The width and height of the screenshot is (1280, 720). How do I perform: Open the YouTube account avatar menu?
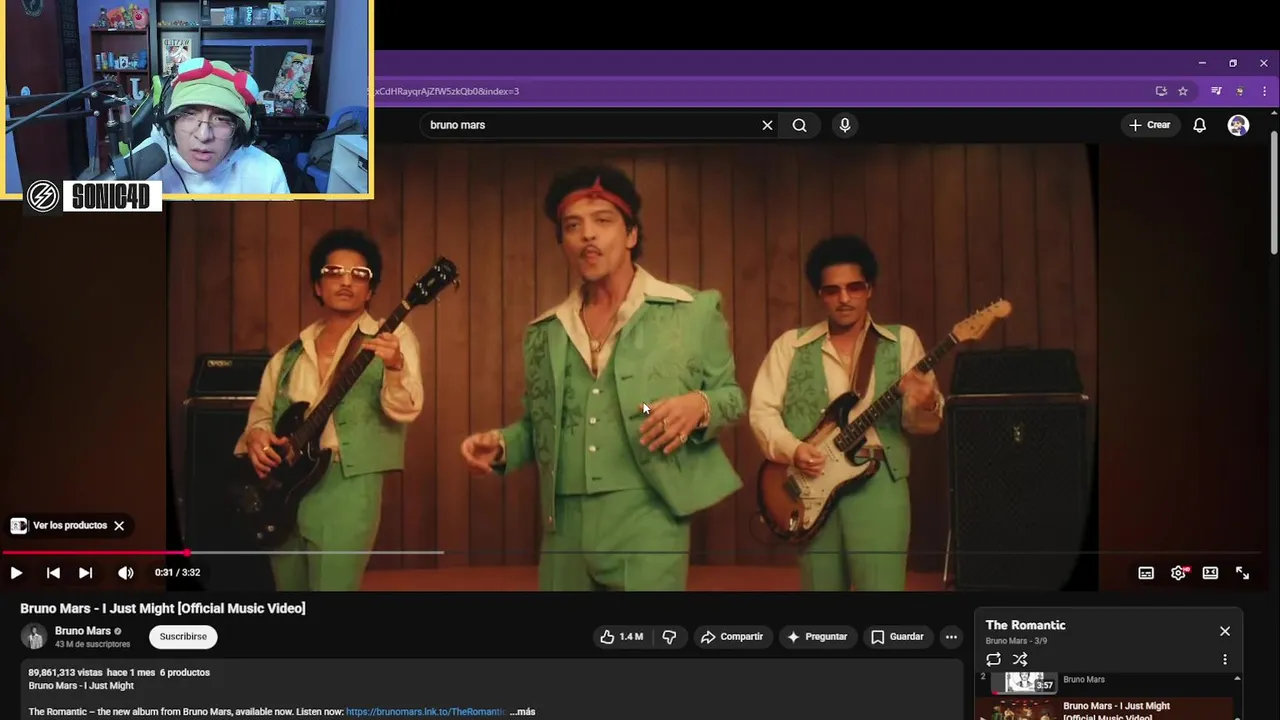1238,125
